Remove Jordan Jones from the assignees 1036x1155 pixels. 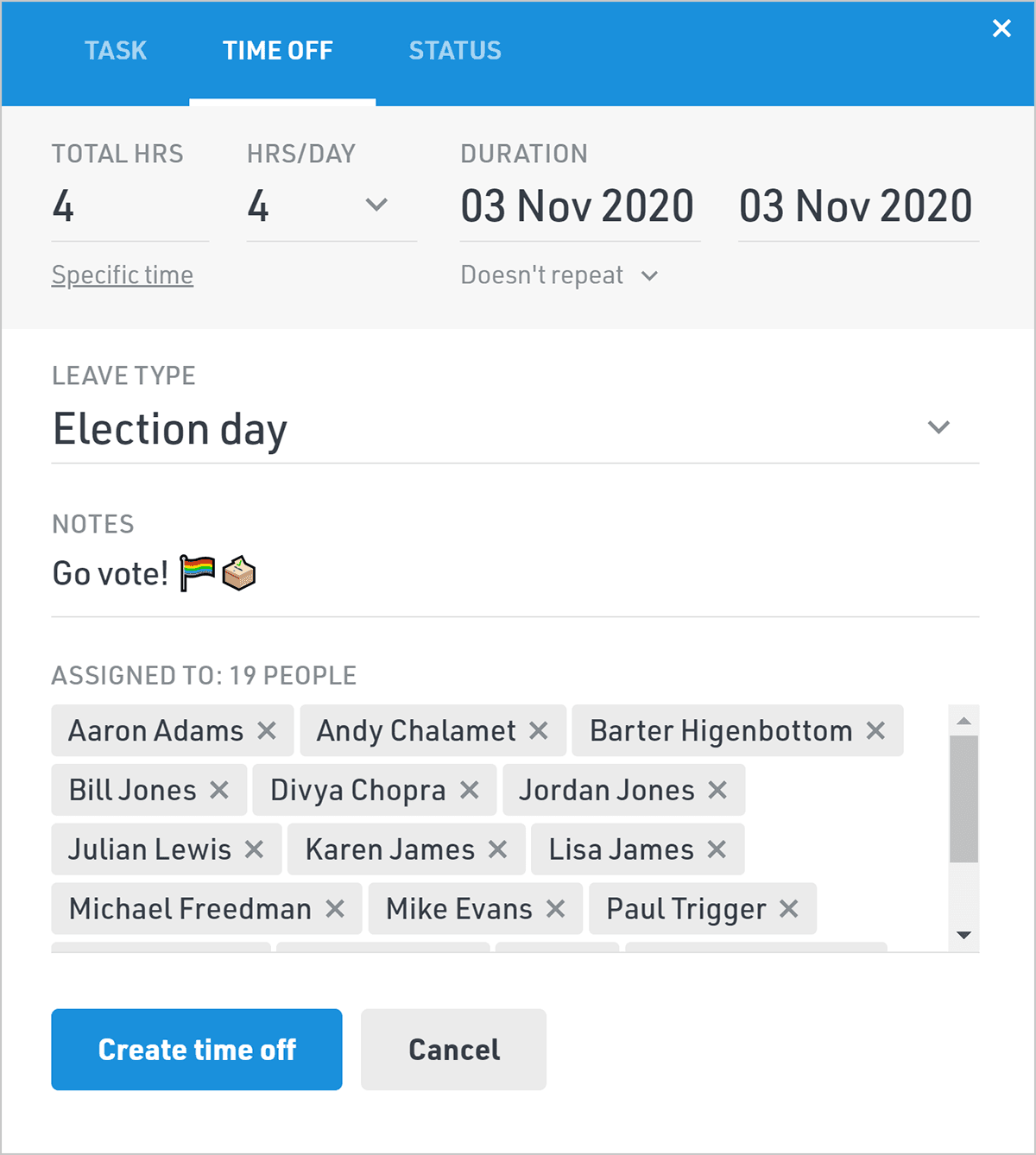(717, 790)
